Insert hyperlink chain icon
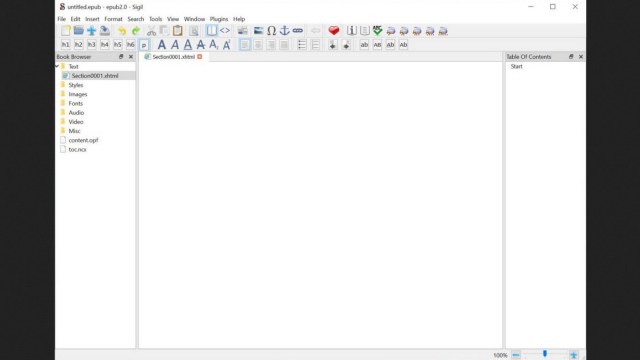The height and width of the screenshot is (360, 640). [x=298, y=31]
